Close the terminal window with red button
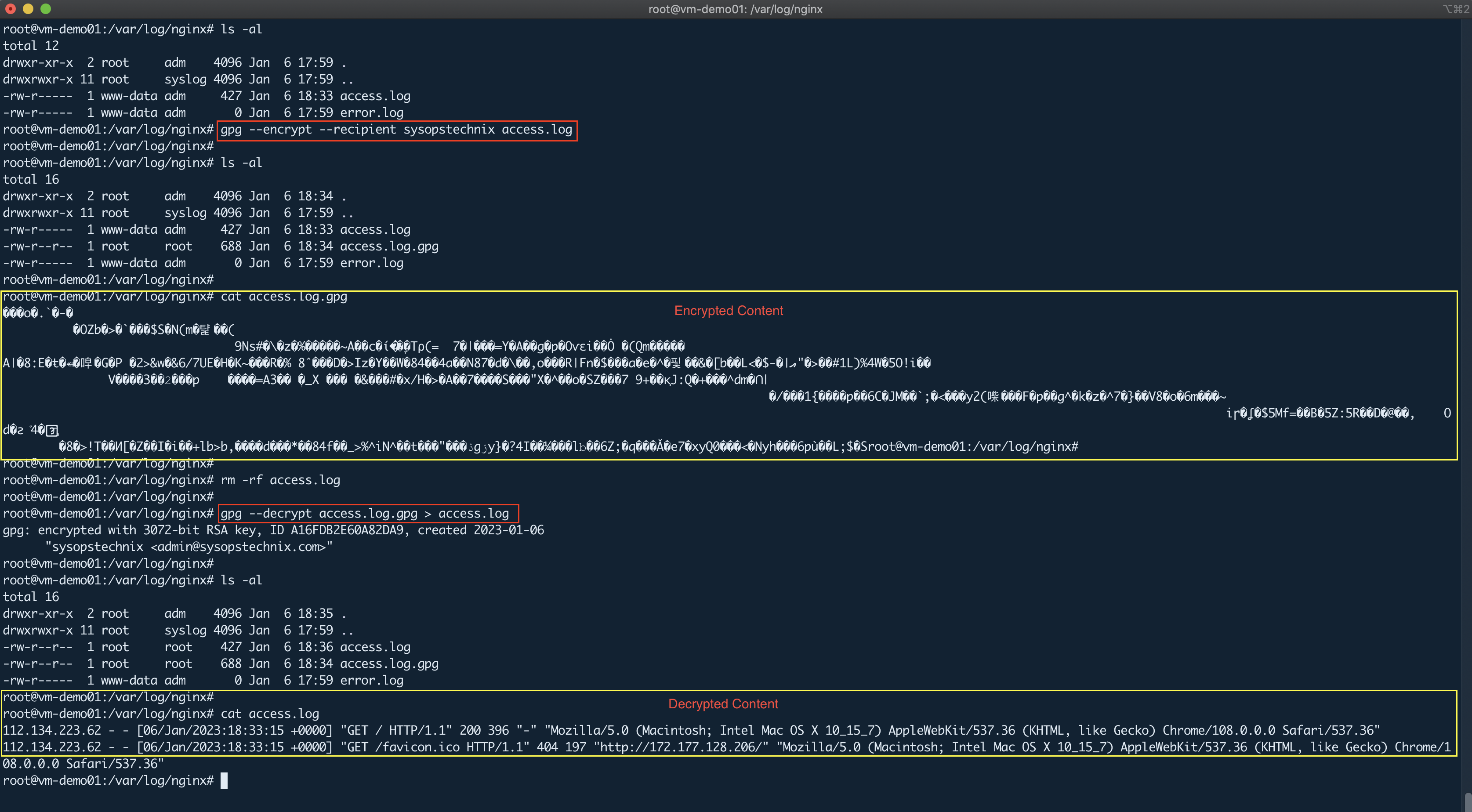This screenshot has height=812, width=1472. pos(10,9)
